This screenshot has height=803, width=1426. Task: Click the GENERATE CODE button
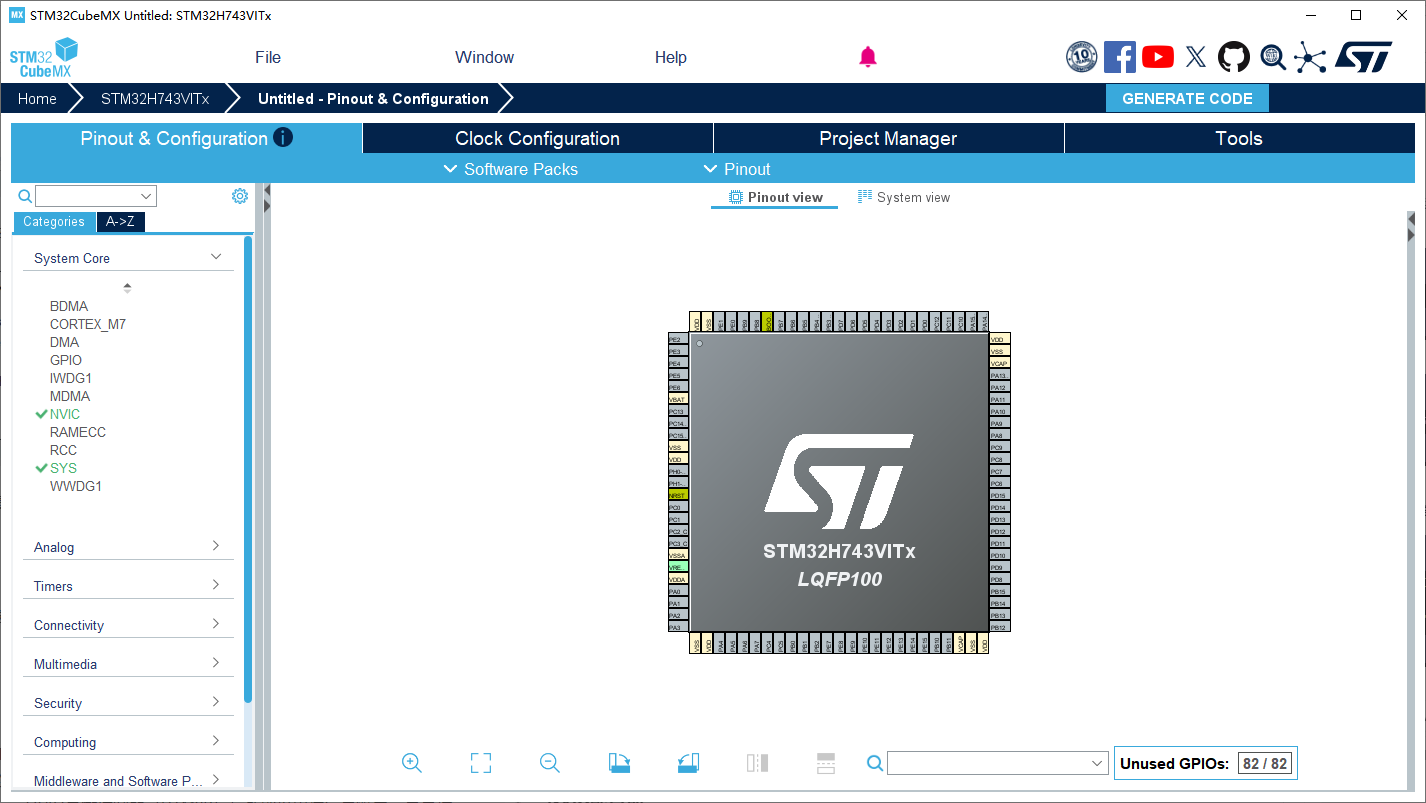tap(1187, 98)
